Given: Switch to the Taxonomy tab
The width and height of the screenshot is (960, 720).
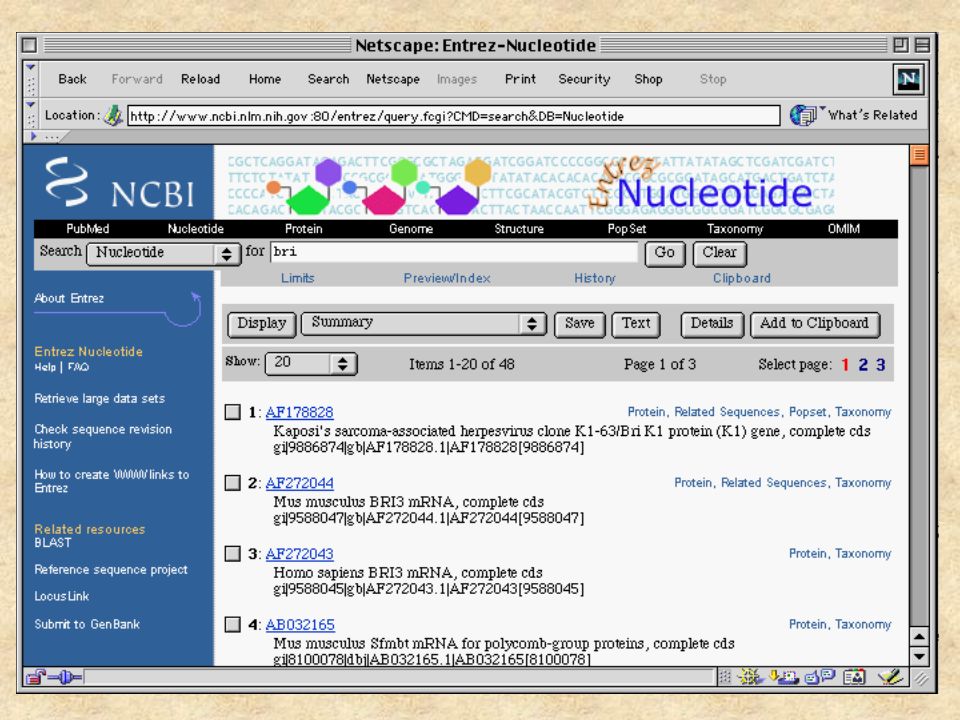Looking at the screenshot, I should (x=735, y=229).
